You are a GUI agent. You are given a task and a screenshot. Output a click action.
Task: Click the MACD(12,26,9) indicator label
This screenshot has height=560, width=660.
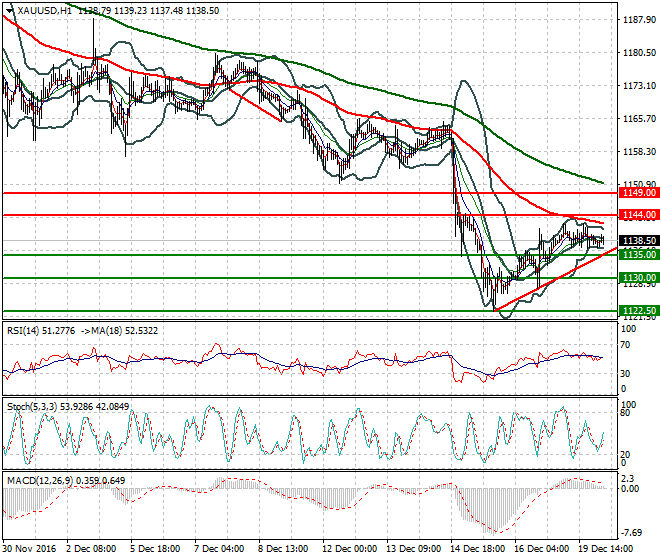point(40,480)
